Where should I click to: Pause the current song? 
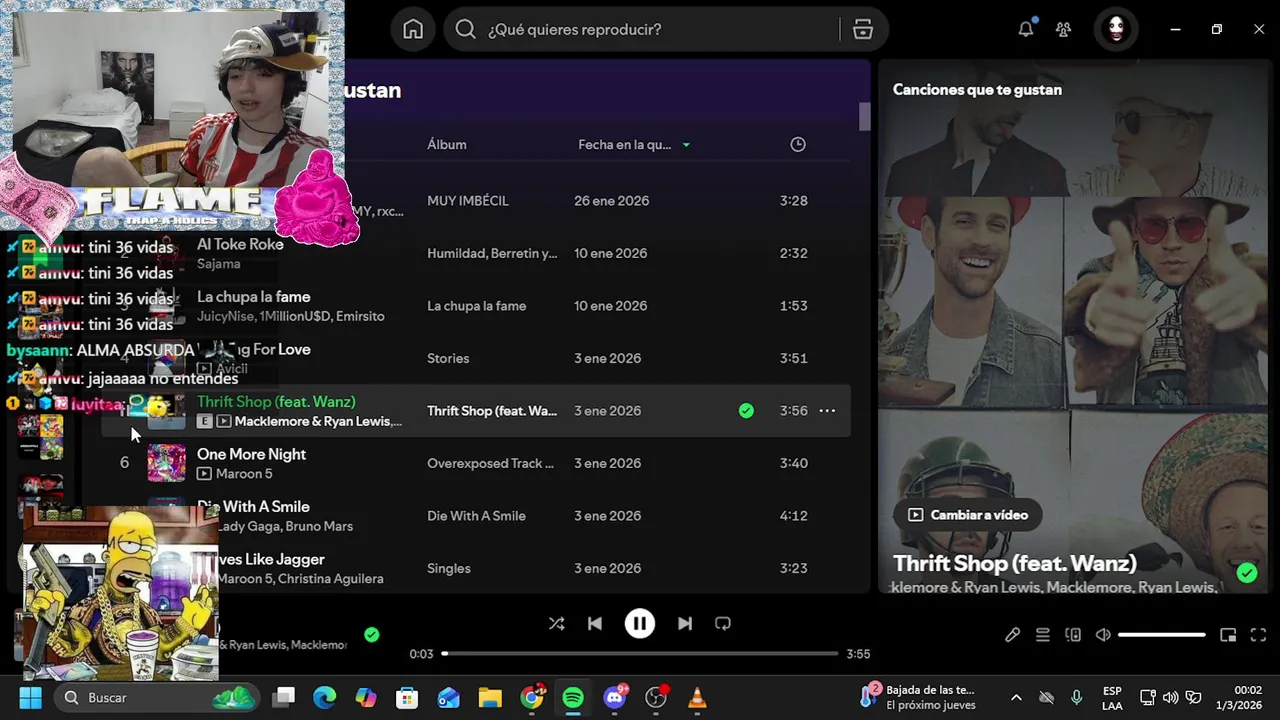pyautogui.click(x=640, y=623)
